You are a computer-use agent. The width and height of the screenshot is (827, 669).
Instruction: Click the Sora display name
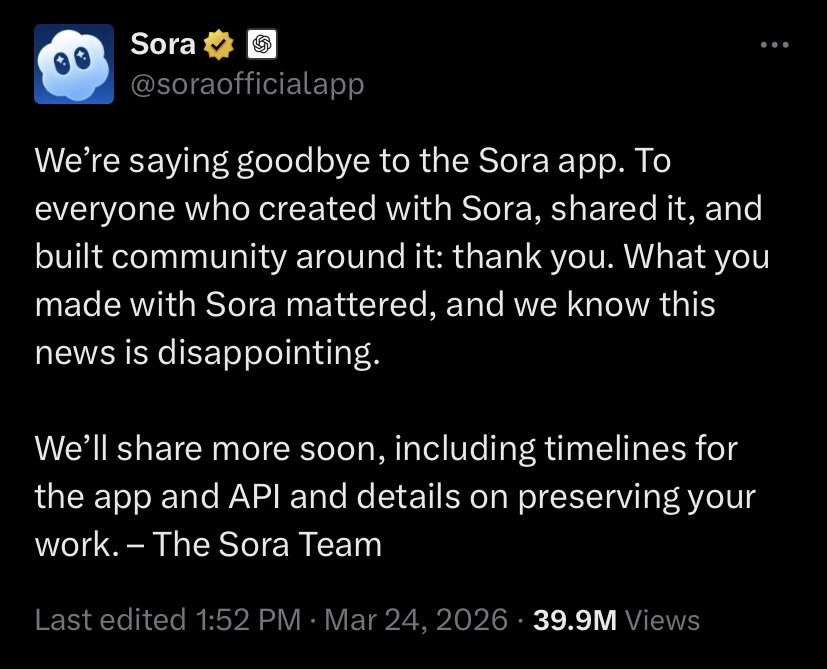click(164, 45)
